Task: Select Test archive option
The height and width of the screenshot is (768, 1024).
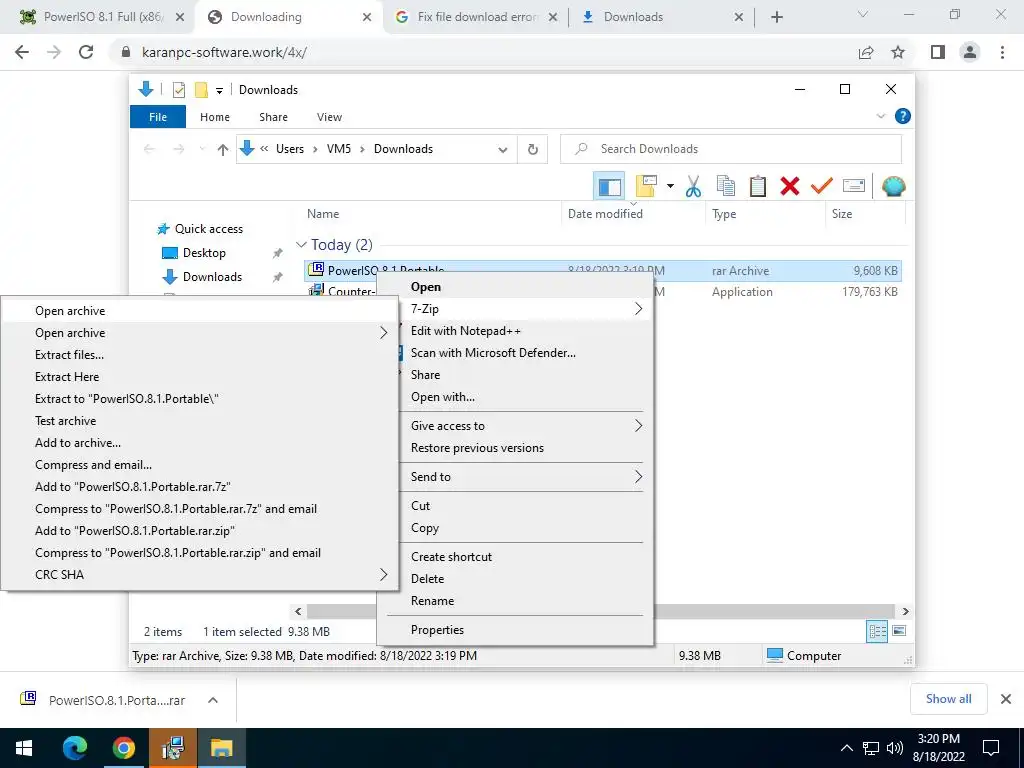Action: [x=65, y=421]
